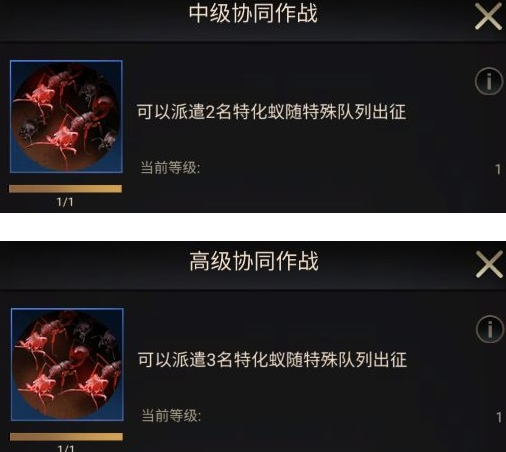Click the 1/1 counter under 高级协同作战 icon
Image resolution: width=506 pixels, height=452 pixels.
pos(66,448)
